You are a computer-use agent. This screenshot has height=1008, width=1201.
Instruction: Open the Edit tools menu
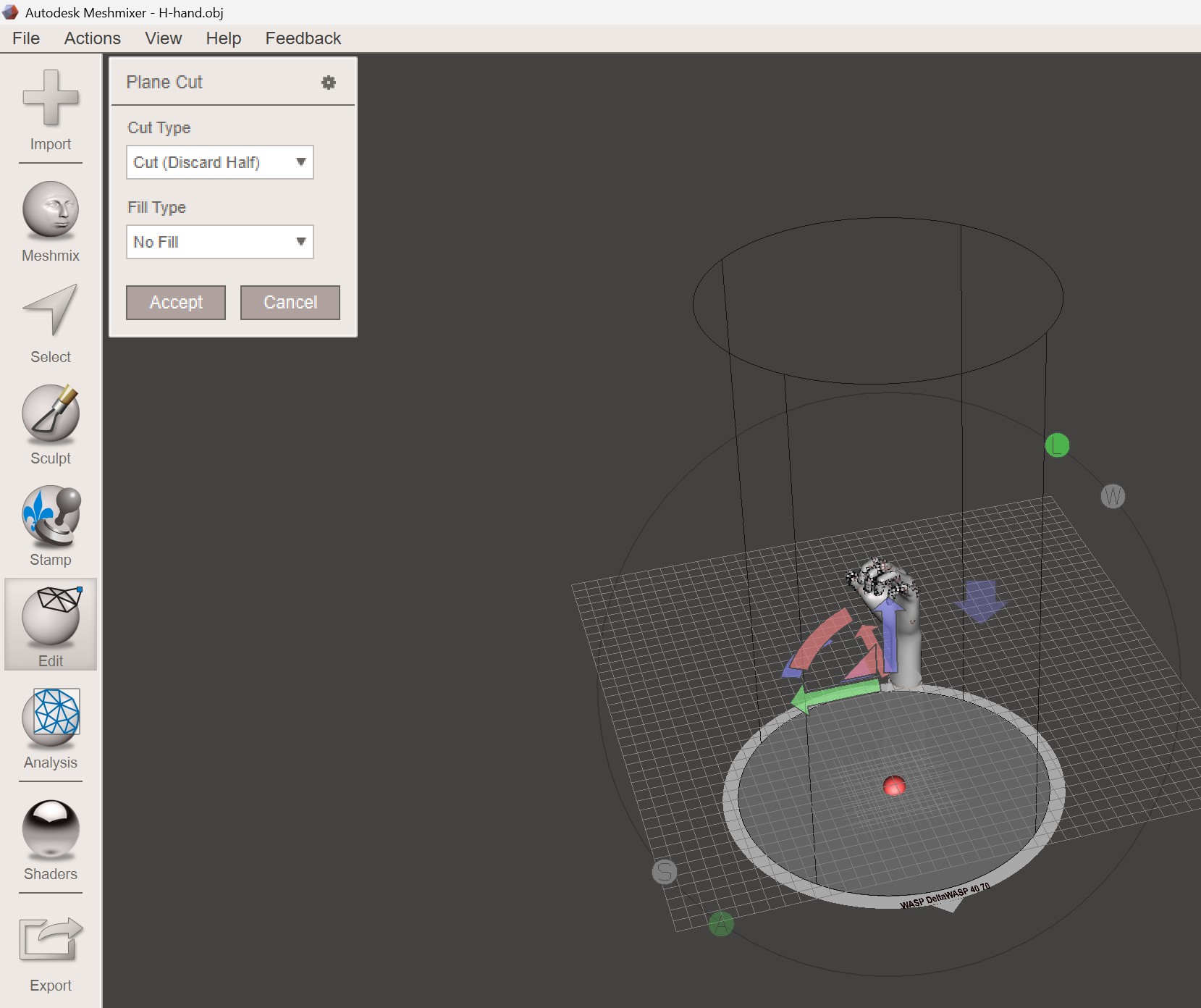pyautogui.click(x=51, y=624)
